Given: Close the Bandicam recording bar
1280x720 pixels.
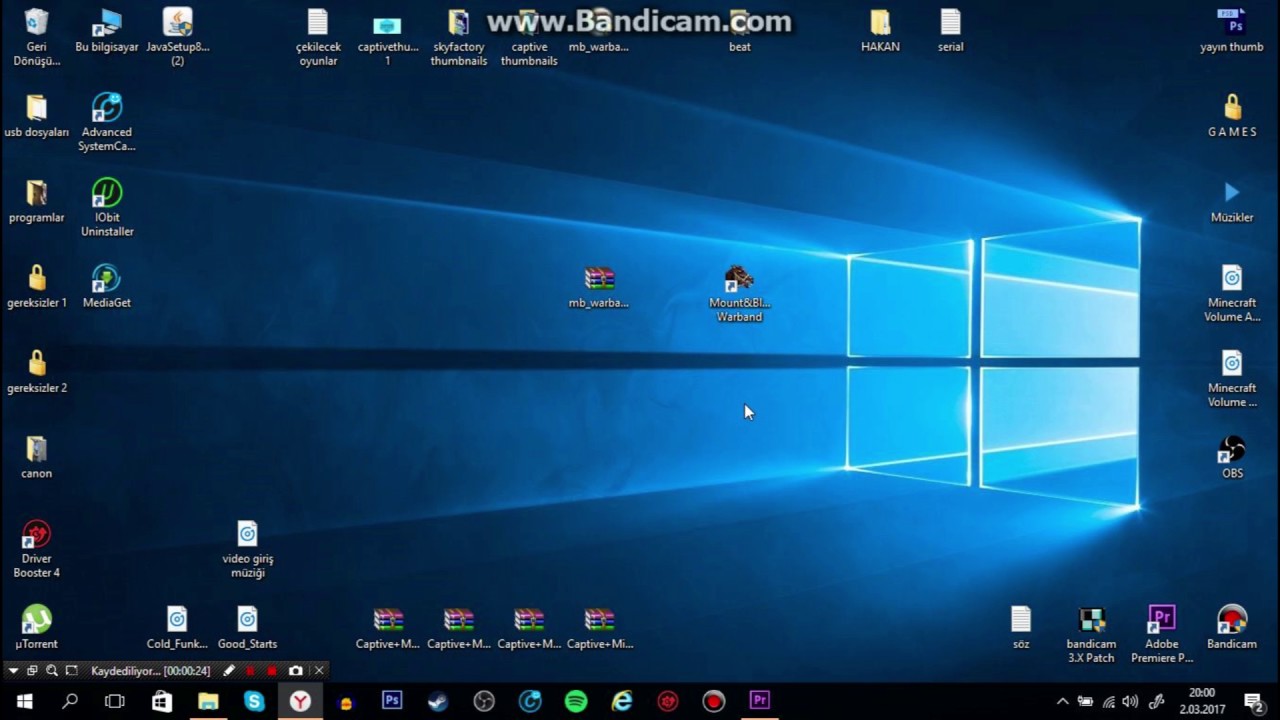Looking at the screenshot, I should point(319,671).
